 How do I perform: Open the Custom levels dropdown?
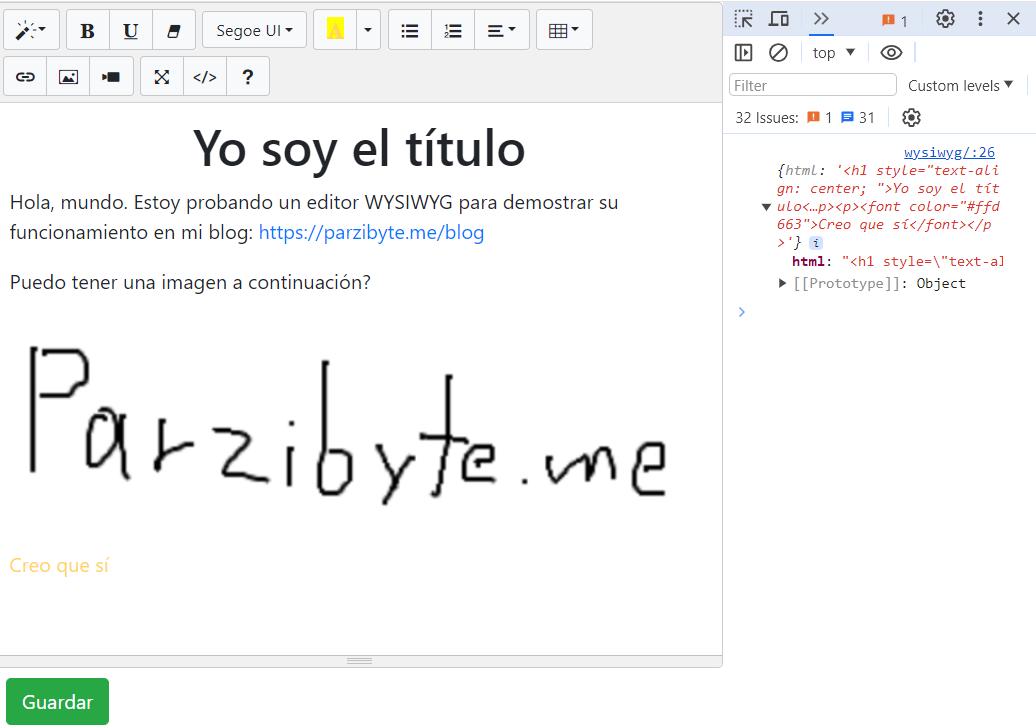pyautogui.click(x=960, y=85)
